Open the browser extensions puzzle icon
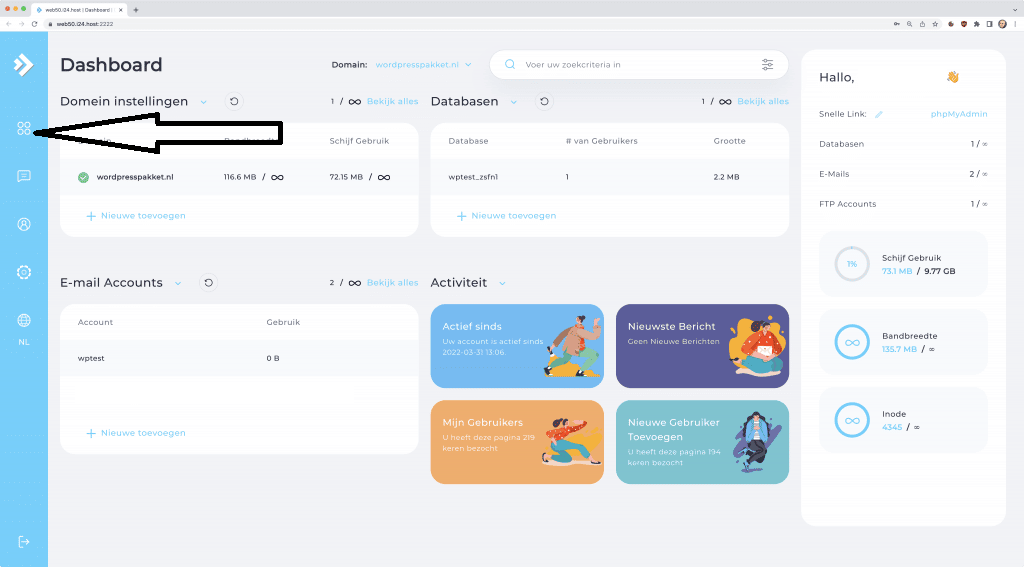1024x567 pixels. [977, 24]
